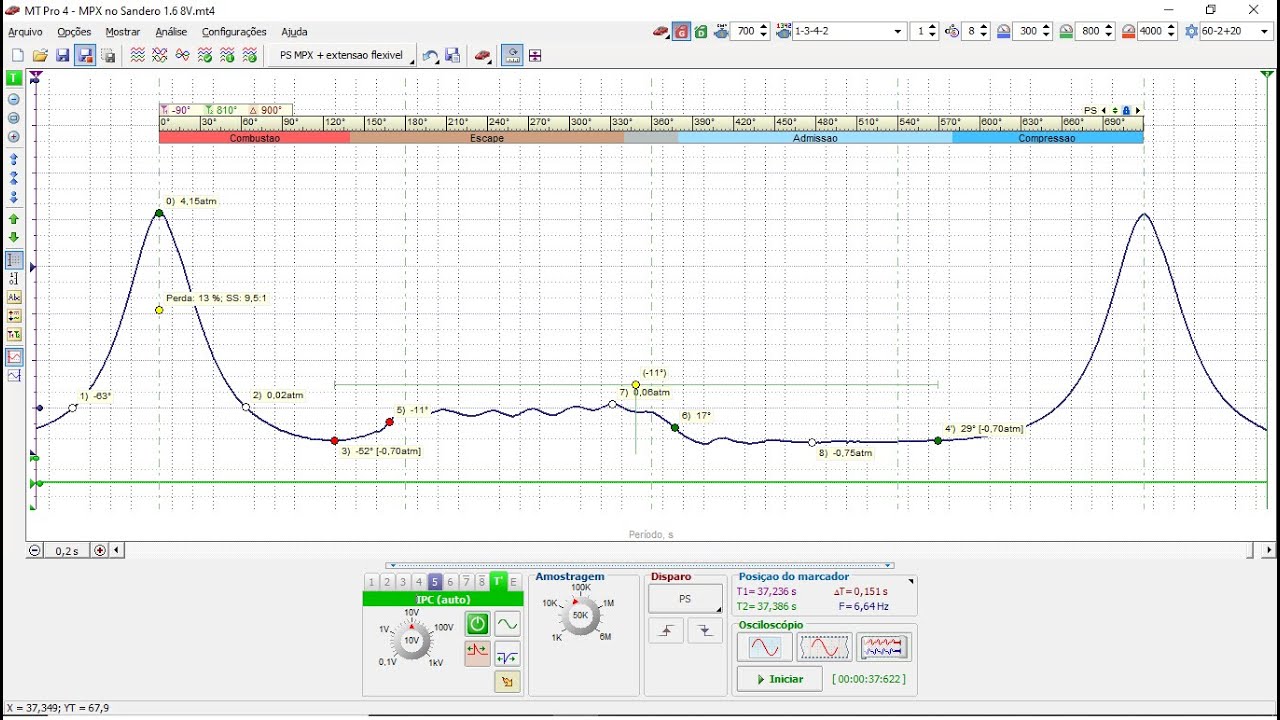Select the green T' channel tab
Image resolution: width=1280 pixels, height=720 pixels.
pos(498,582)
